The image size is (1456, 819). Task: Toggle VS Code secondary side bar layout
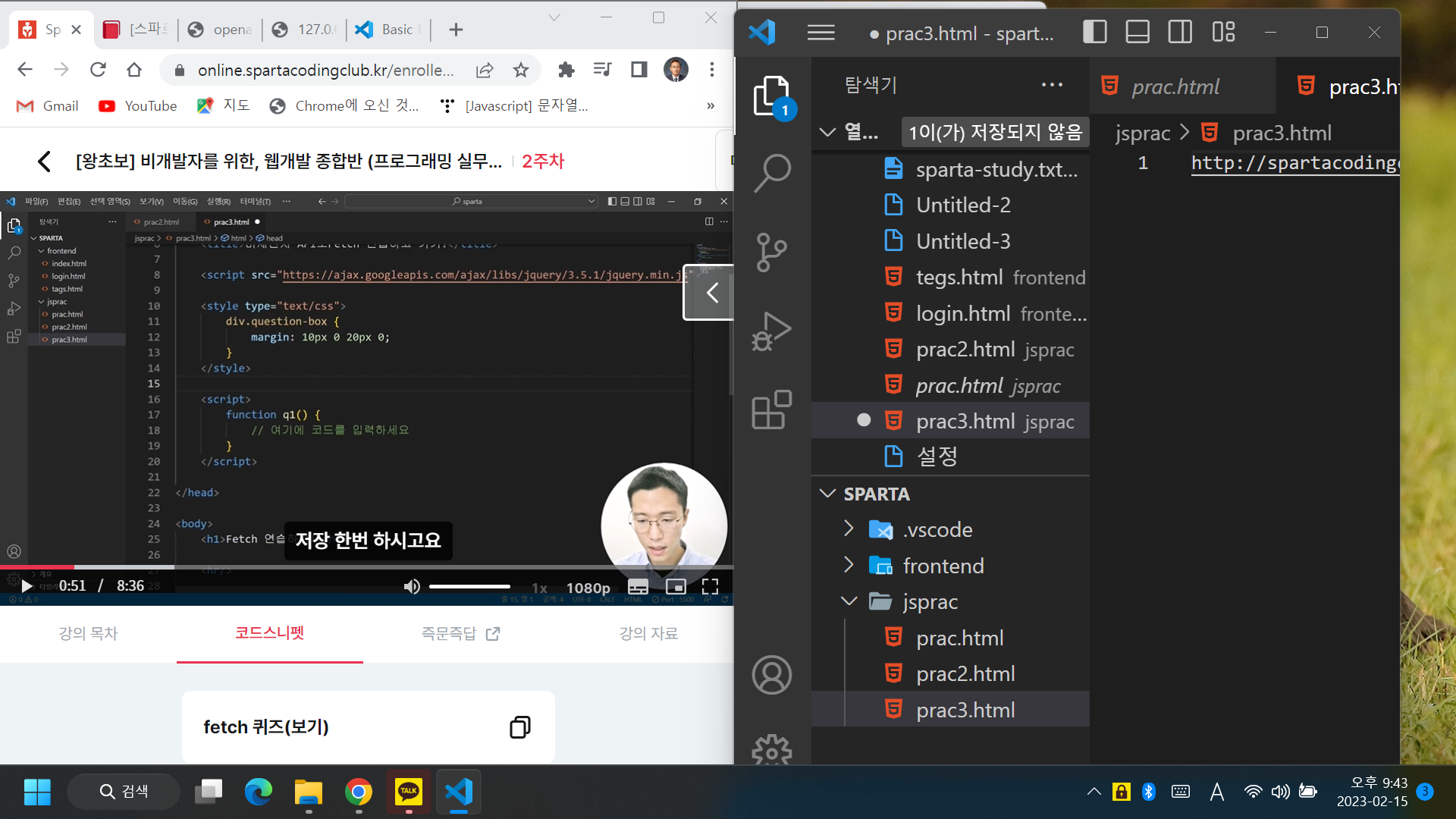pyautogui.click(x=1180, y=32)
